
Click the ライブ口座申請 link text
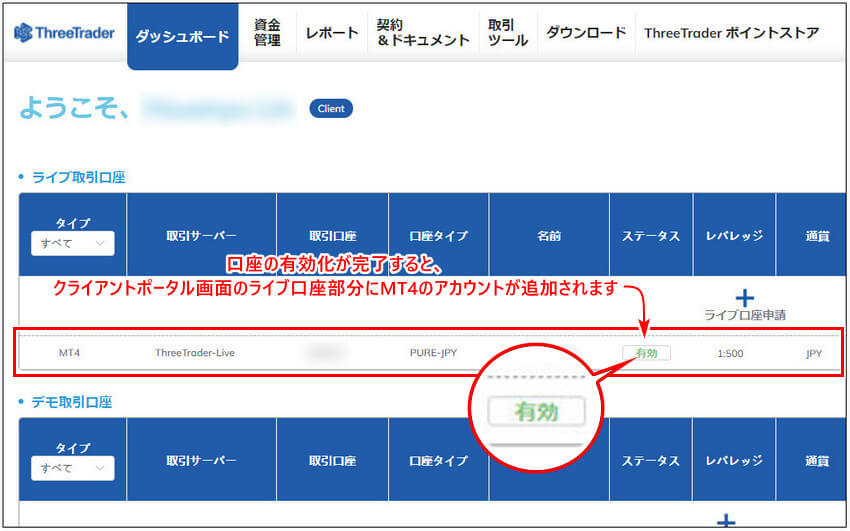[x=745, y=315]
